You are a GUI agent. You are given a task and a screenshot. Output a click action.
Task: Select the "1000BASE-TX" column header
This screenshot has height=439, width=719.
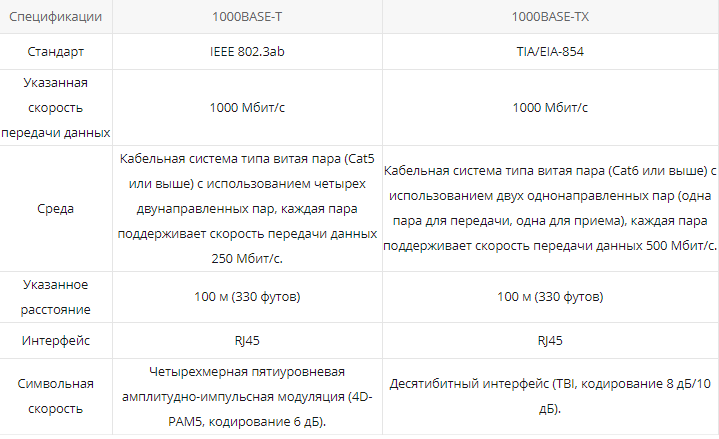point(550,17)
